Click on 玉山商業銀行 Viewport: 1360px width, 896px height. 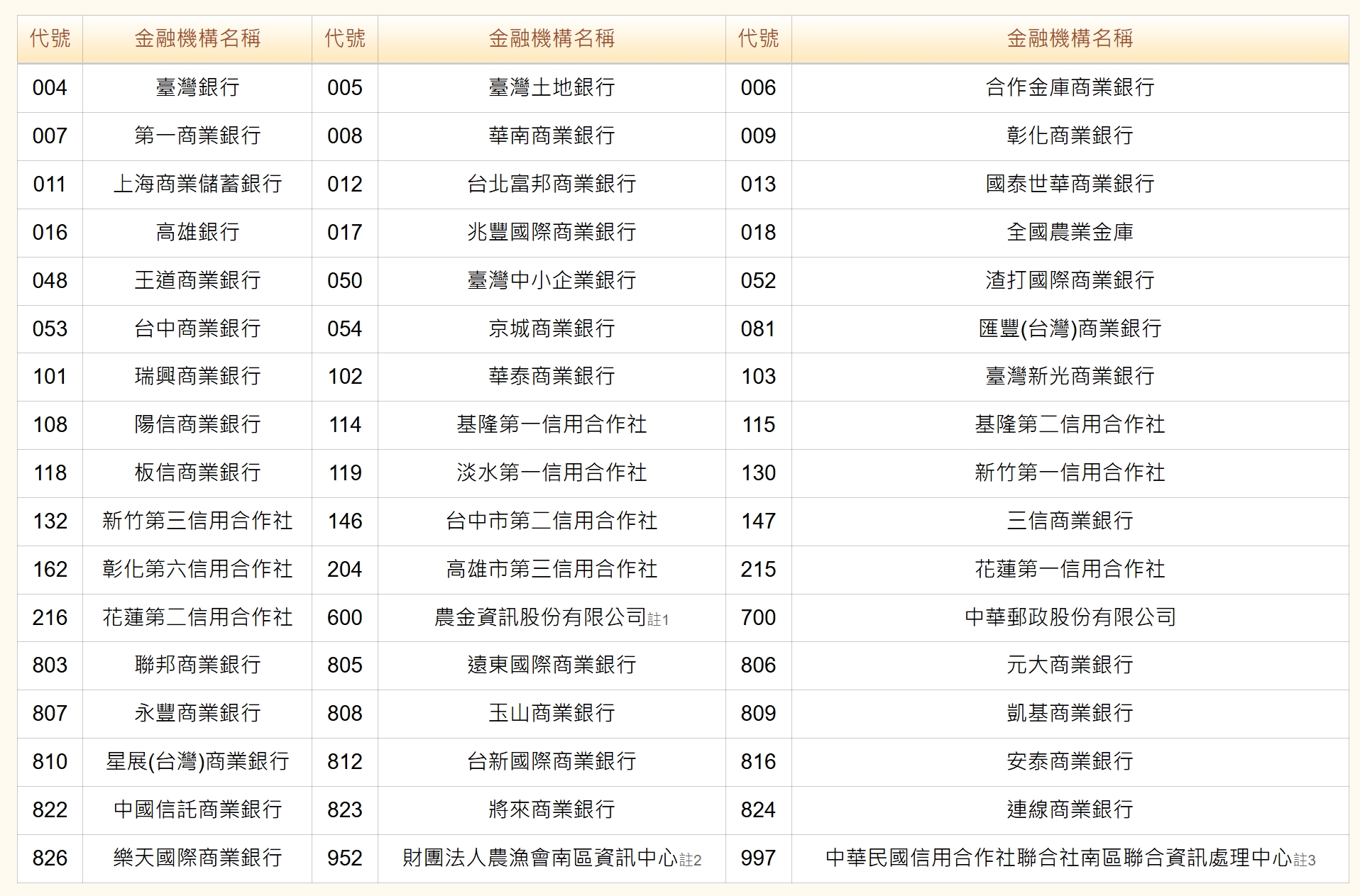tap(552, 713)
